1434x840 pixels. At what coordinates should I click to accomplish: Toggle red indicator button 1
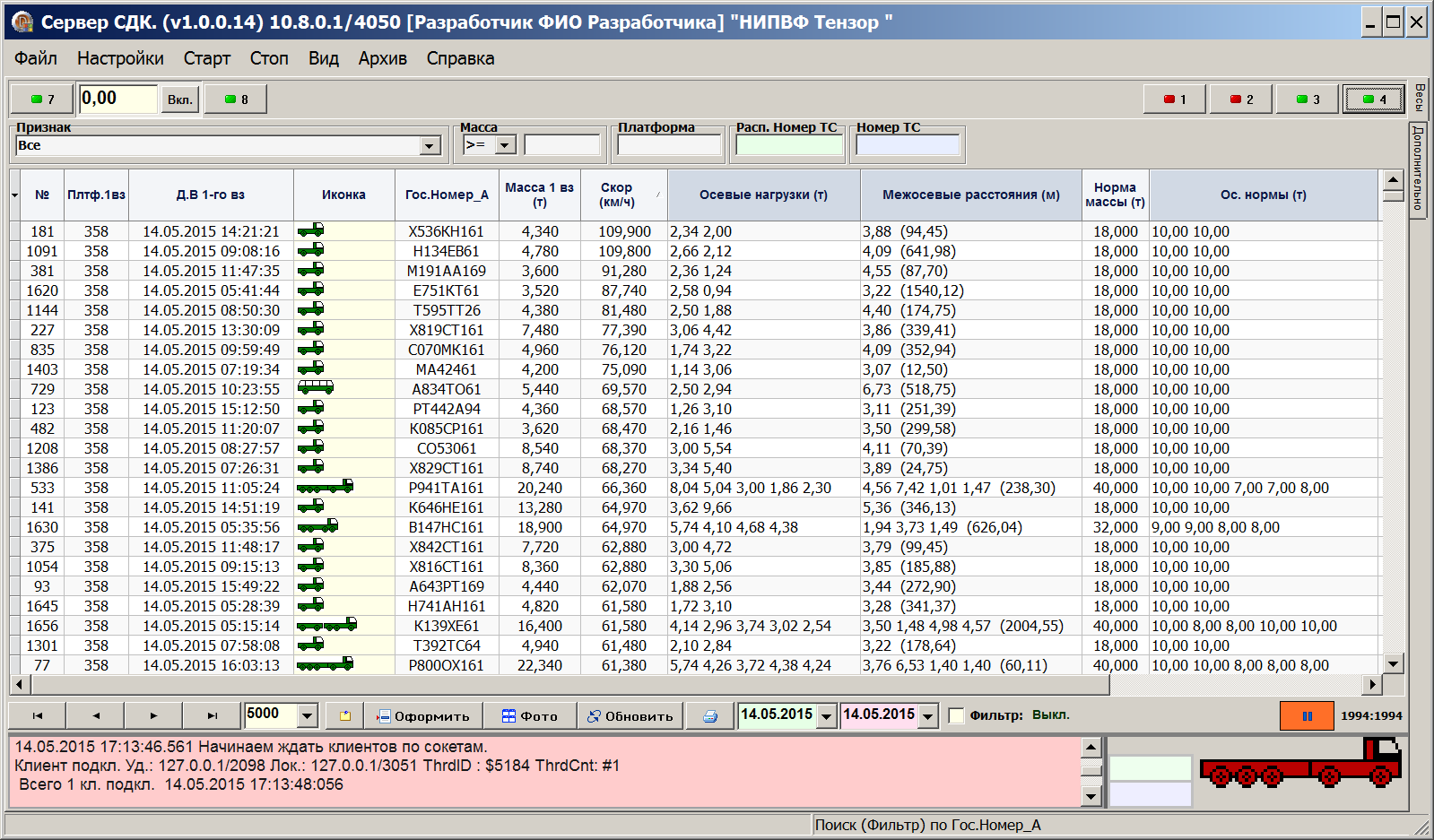1175,100
